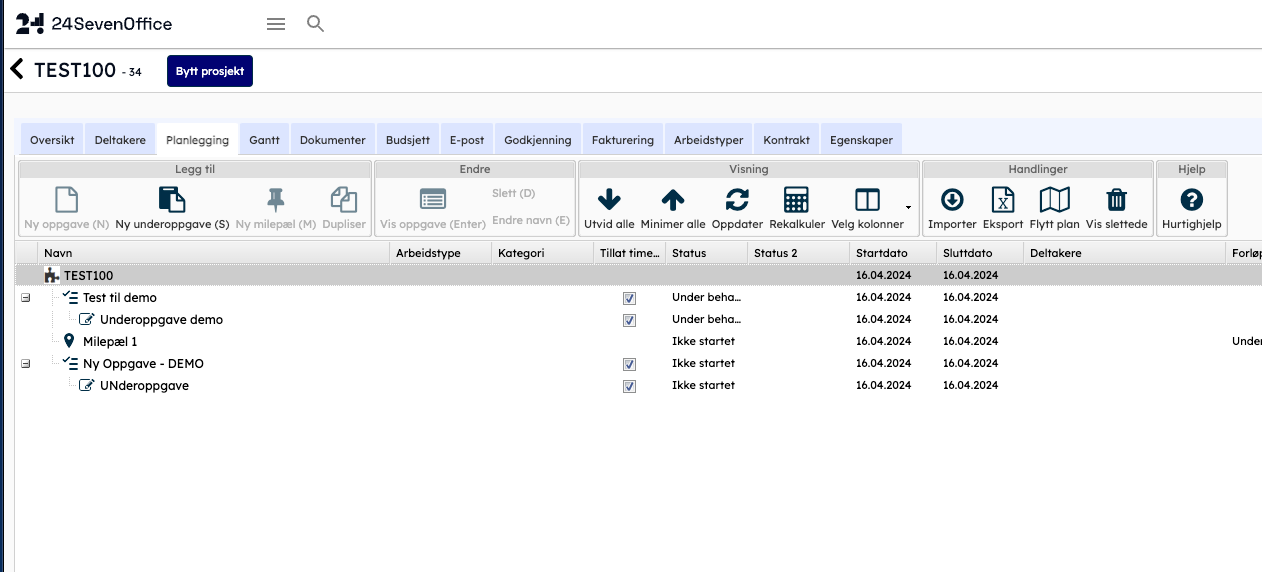This screenshot has width=1262, height=572.
Task: Switch to the Gantt tab
Action: click(264, 140)
